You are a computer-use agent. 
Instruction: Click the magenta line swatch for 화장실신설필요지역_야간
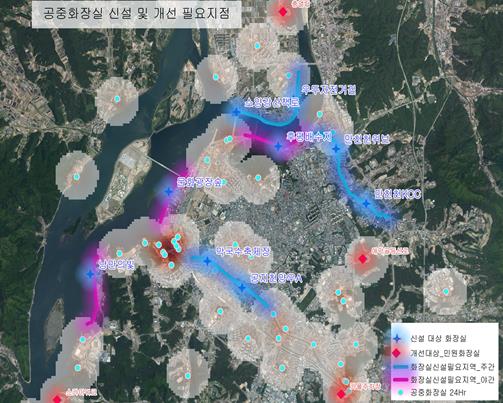coord(397,380)
